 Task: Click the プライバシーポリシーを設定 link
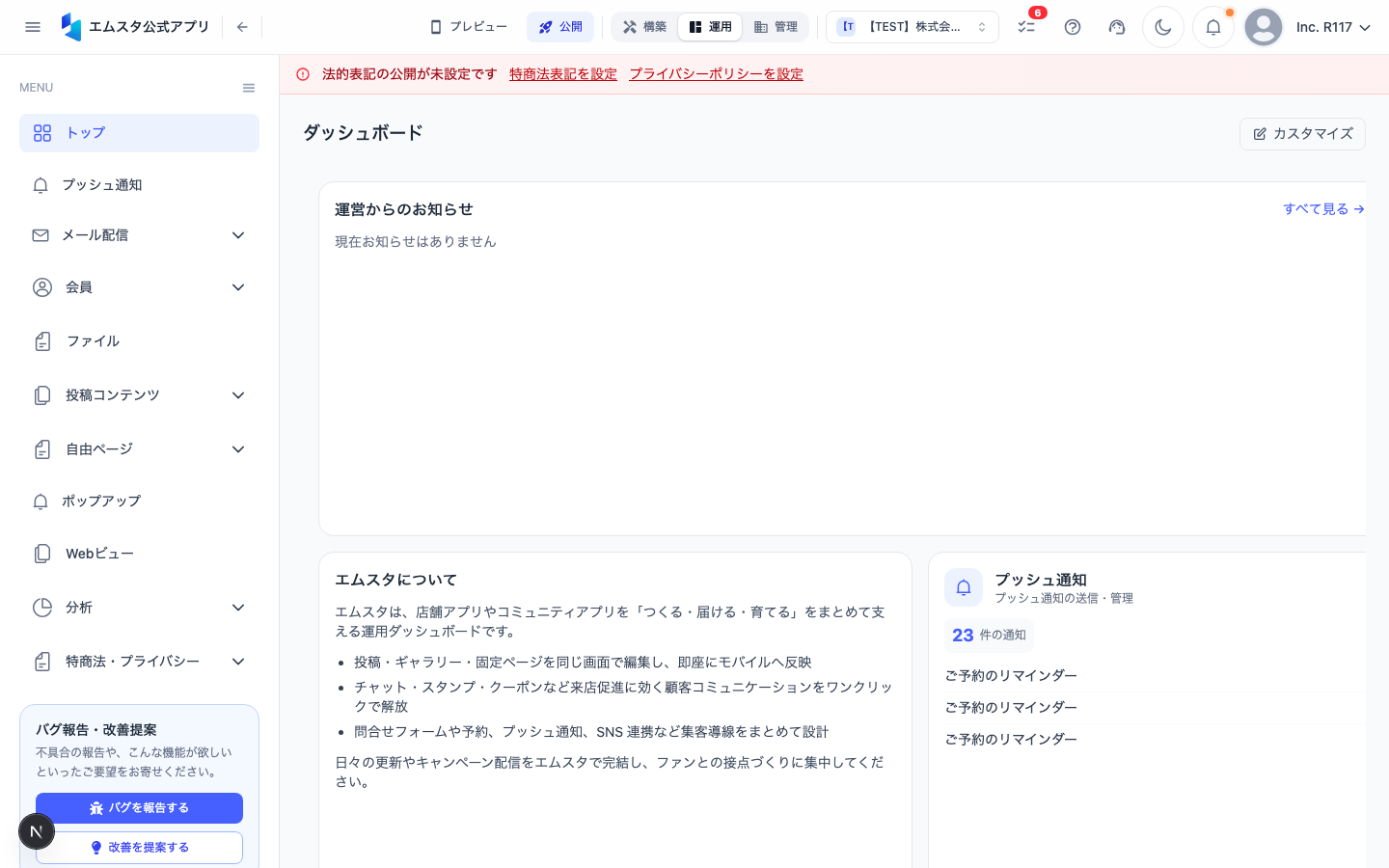[x=716, y=74]
